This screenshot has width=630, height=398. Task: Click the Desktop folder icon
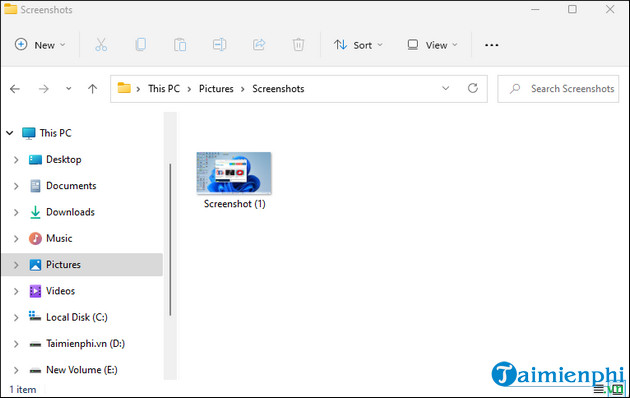[35, 160]
